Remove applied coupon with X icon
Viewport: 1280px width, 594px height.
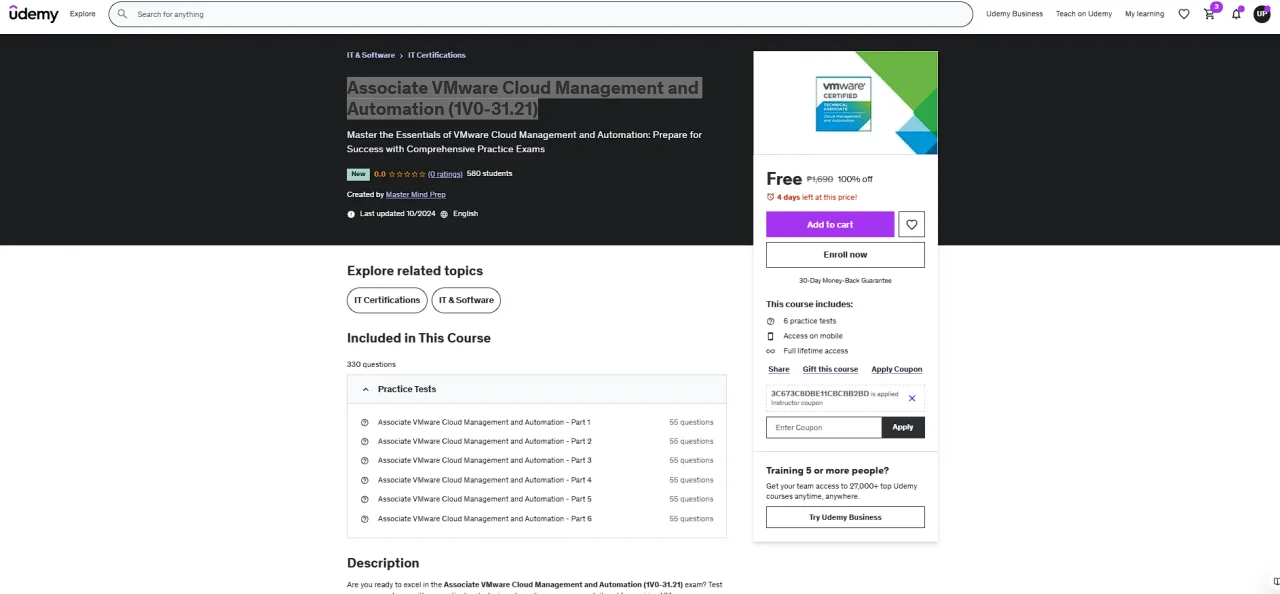click(912, 398)
